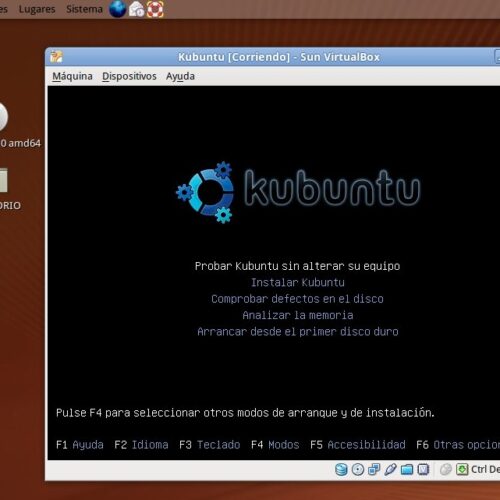Click the hard disk activity status icon
Viewport: 500px width, 500px height.
(341, 469)
